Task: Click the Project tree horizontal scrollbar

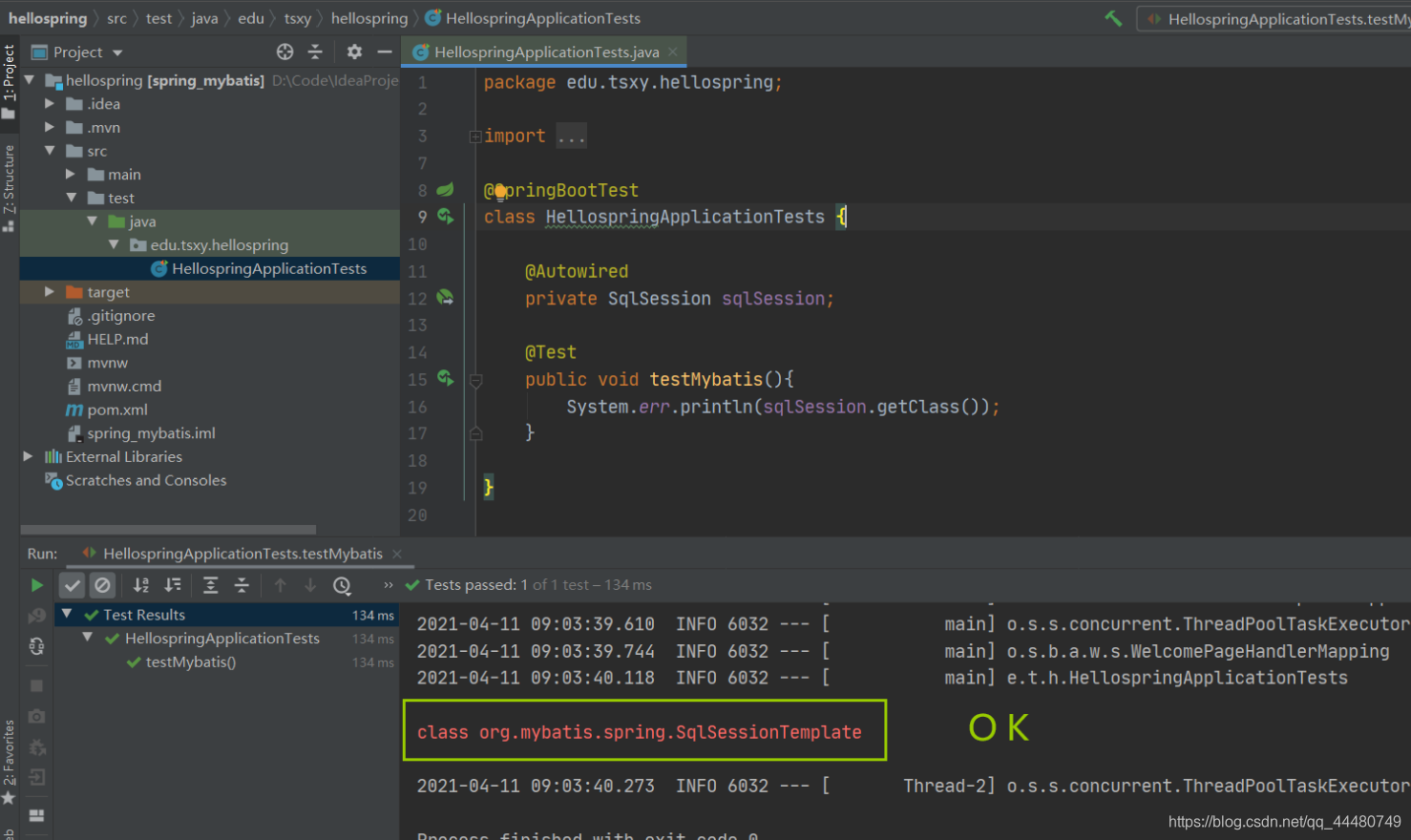Action: pos(168,529)
